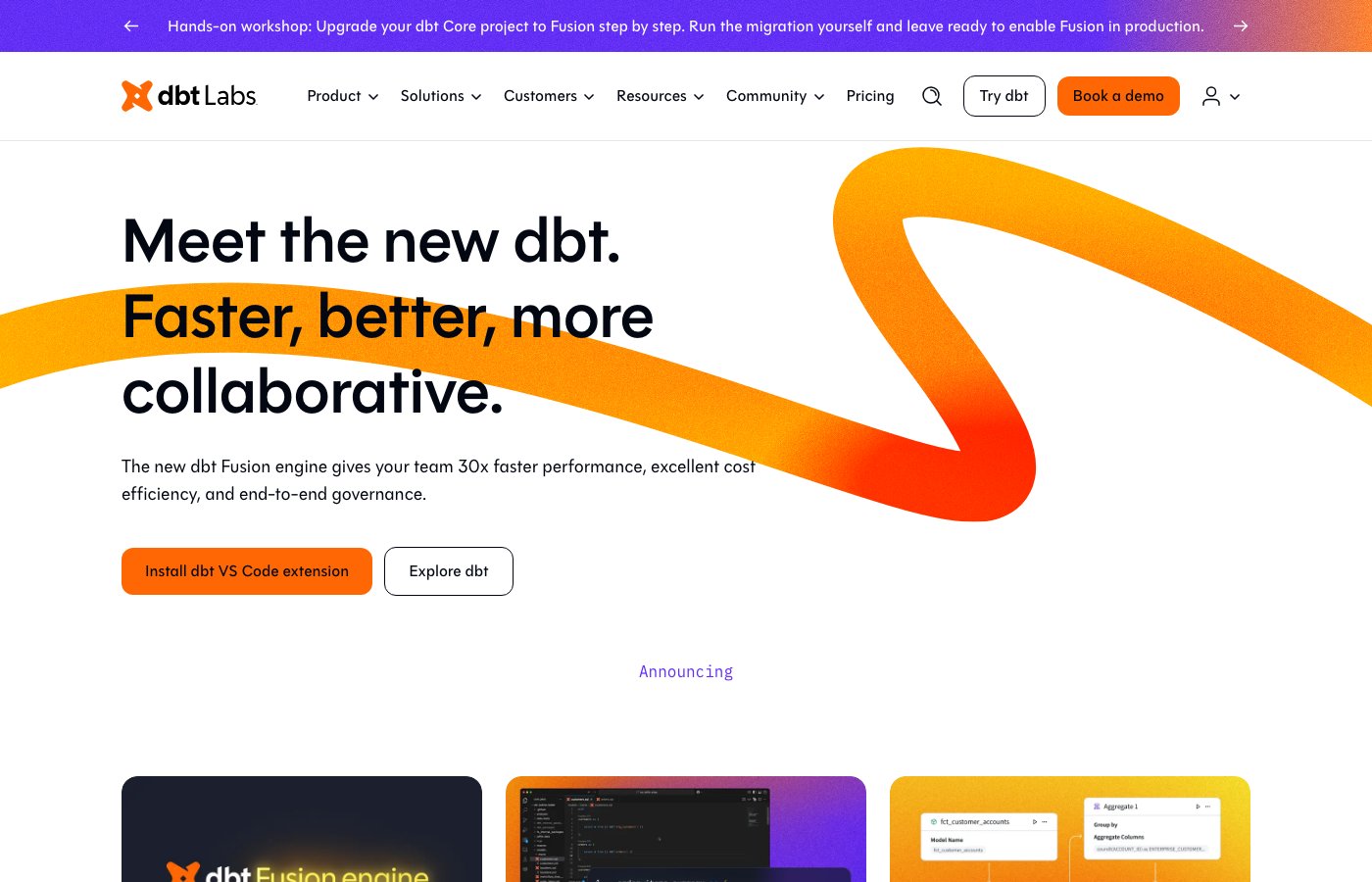
Task: Open the dbt Fusion engine card
Action: click(x=302, y=833)
